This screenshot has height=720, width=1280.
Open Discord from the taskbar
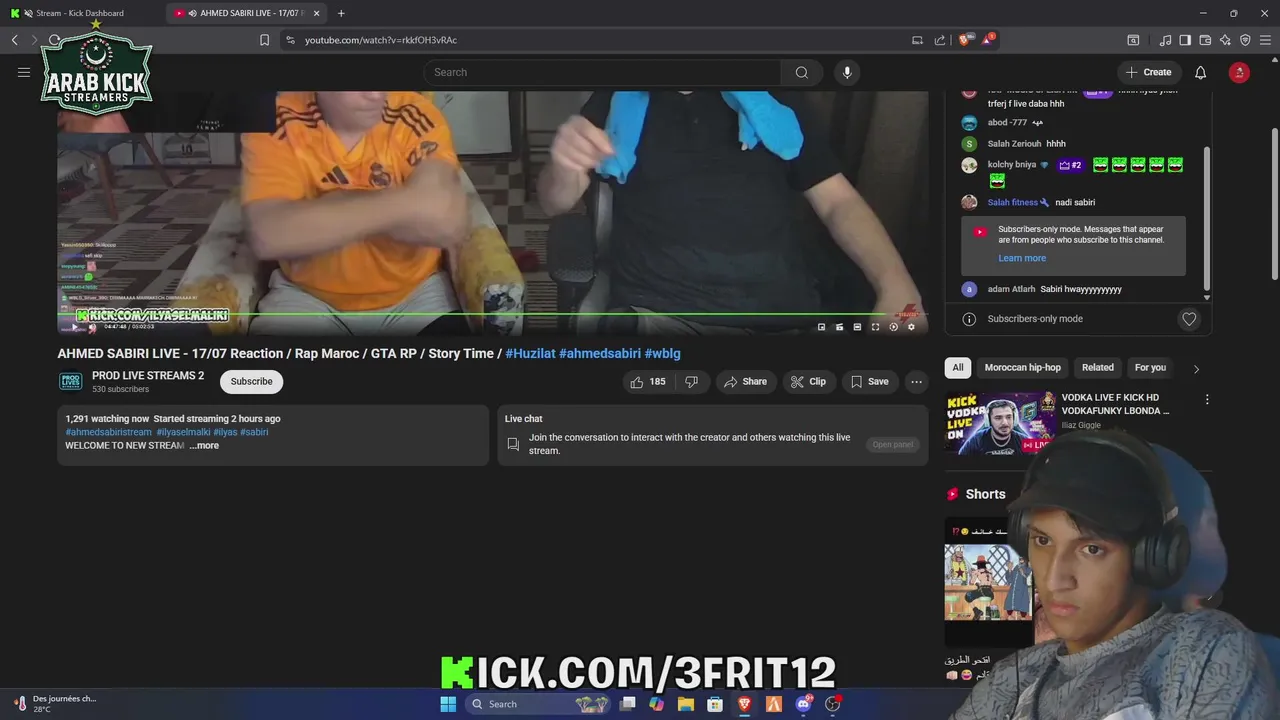click(803, 704)
